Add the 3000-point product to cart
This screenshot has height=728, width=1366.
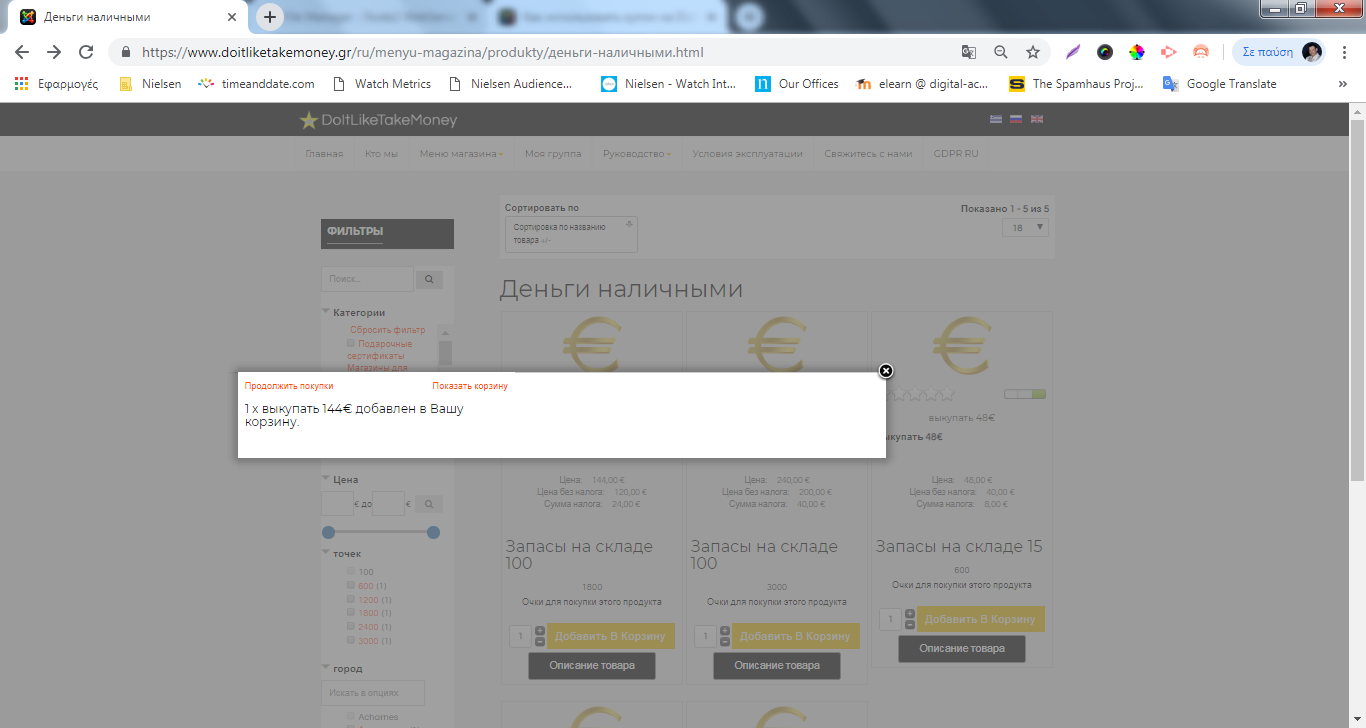click(x=796, y=636)
